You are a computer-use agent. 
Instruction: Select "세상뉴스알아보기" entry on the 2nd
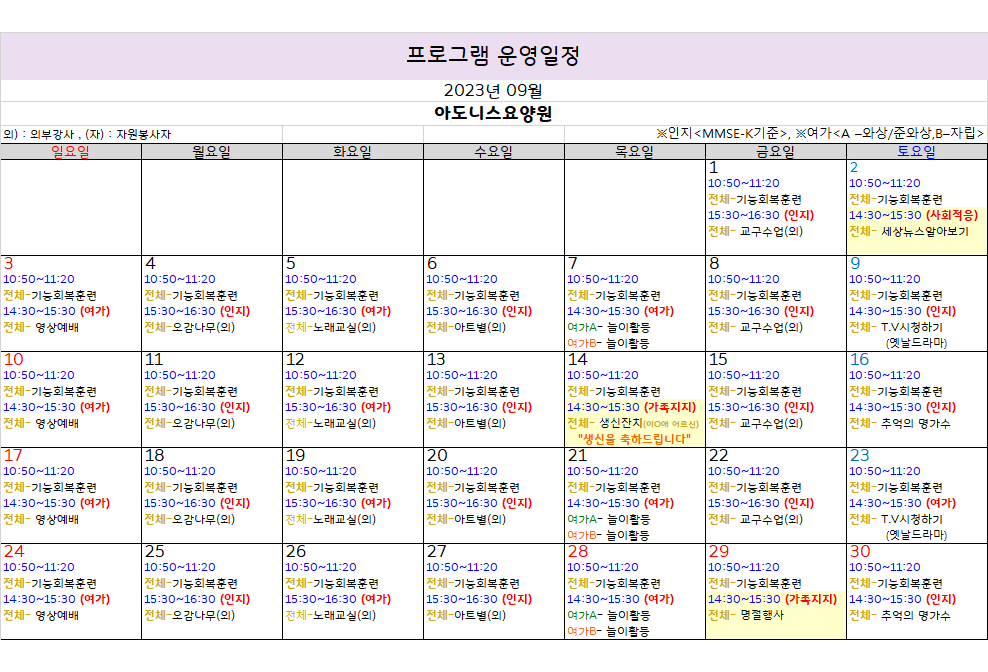coord(925,231)
